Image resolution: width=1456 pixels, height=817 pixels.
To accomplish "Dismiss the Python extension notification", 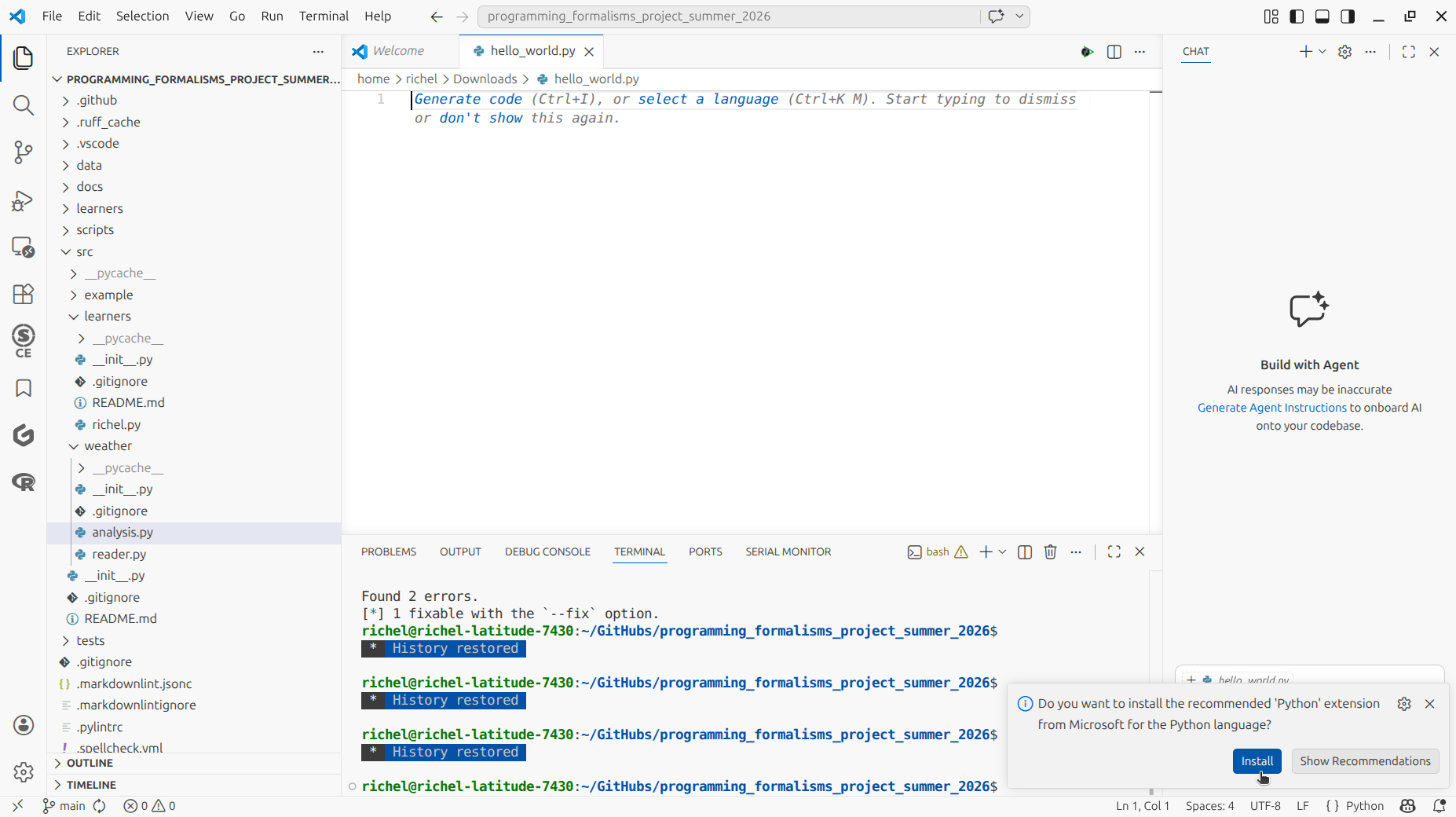I will (1430, 704).
